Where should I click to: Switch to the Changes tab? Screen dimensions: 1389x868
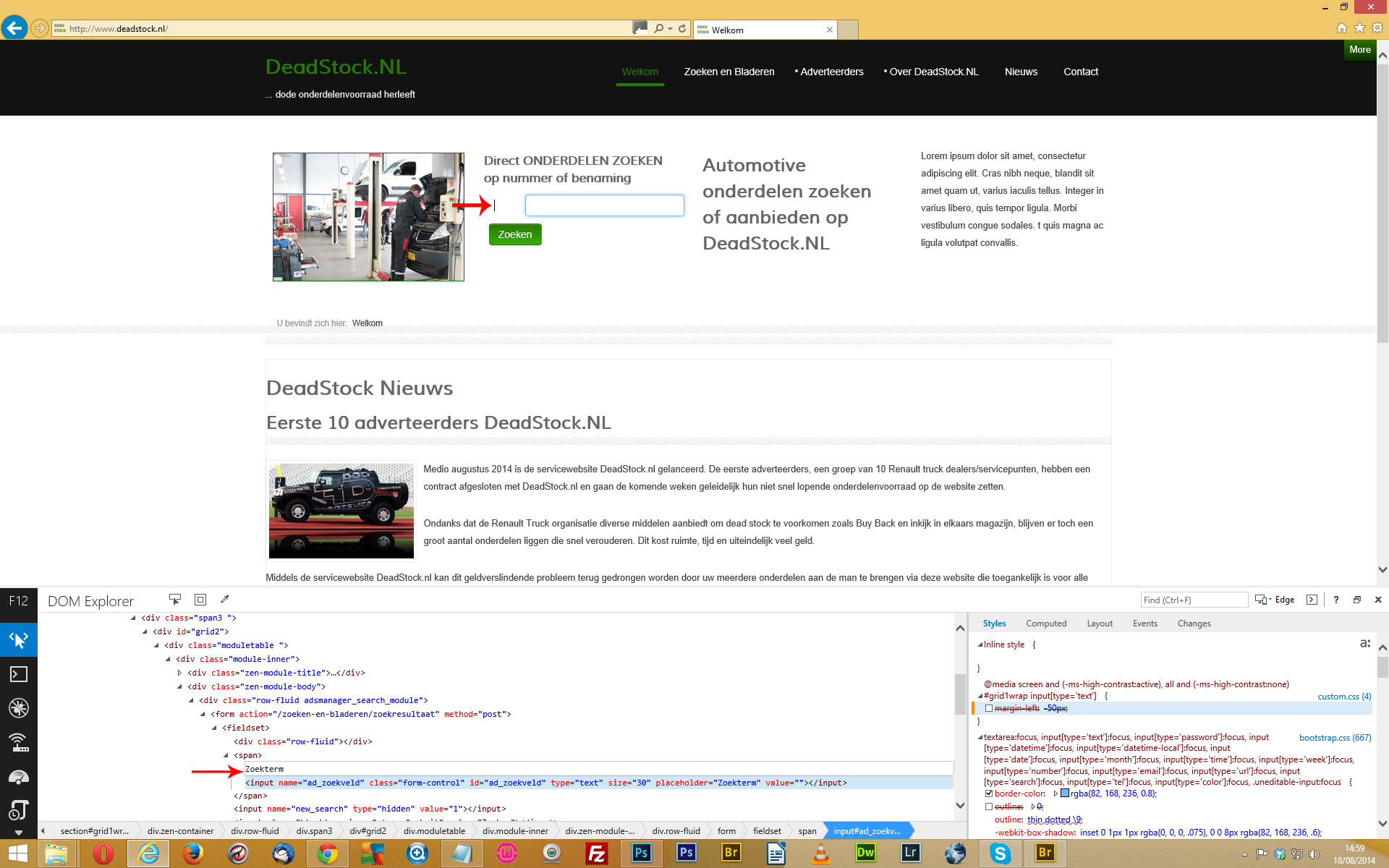point(1194,624)
